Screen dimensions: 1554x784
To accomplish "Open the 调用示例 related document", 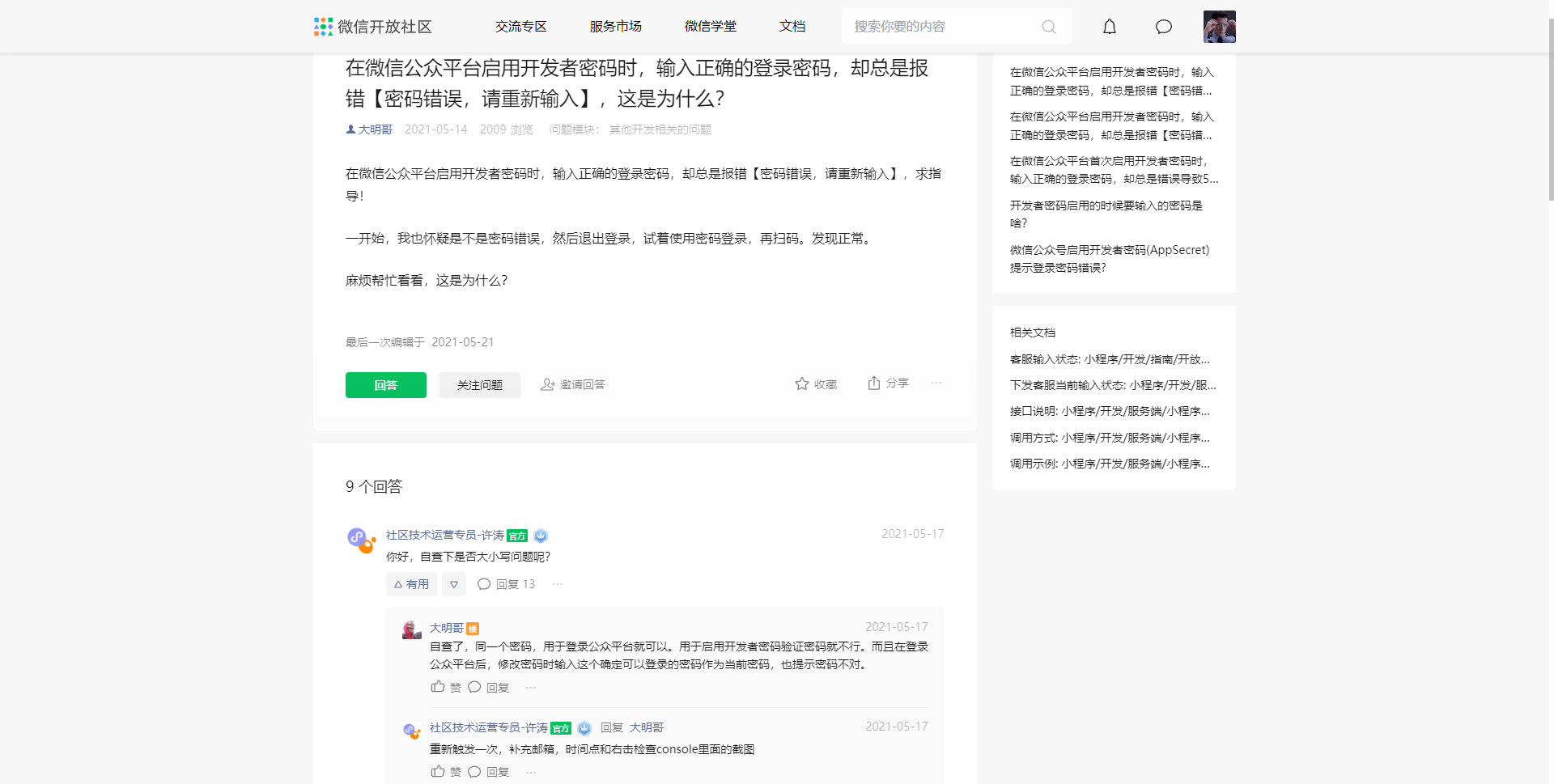I will point(1110,464).
